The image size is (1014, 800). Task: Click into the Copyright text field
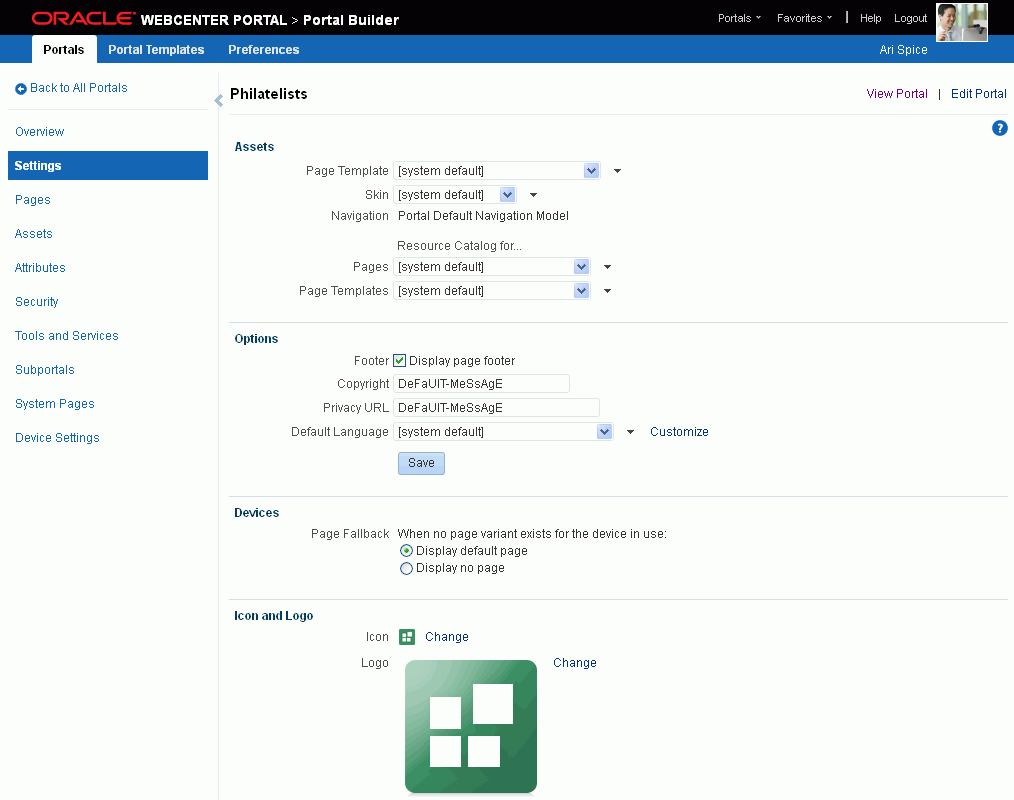(x=481, y=384)
